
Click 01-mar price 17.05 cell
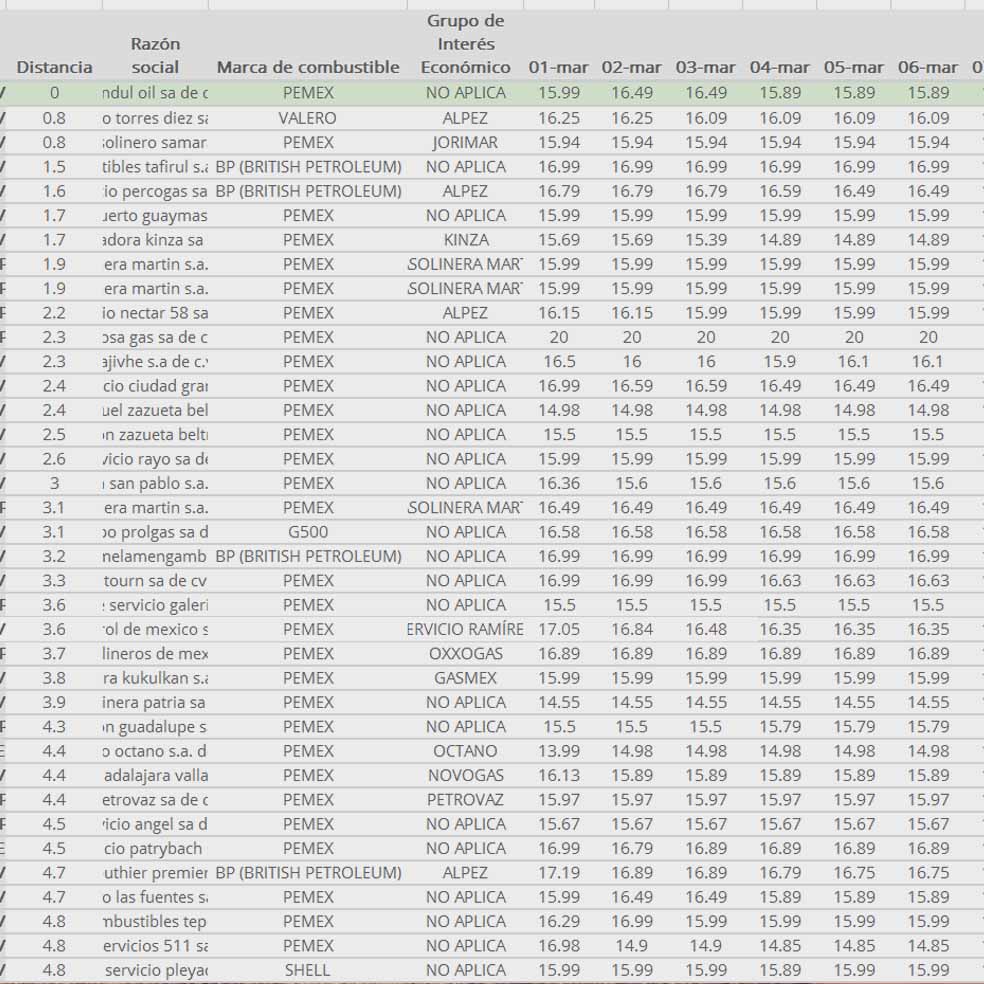tap(559, 629)
